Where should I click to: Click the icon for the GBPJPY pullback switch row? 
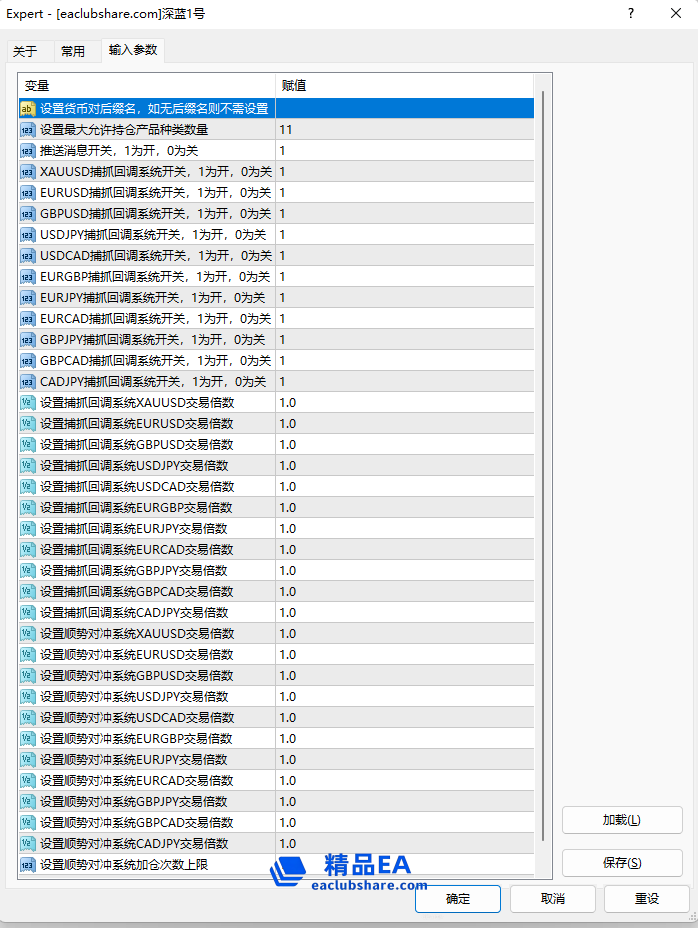[x=28, y=339]
